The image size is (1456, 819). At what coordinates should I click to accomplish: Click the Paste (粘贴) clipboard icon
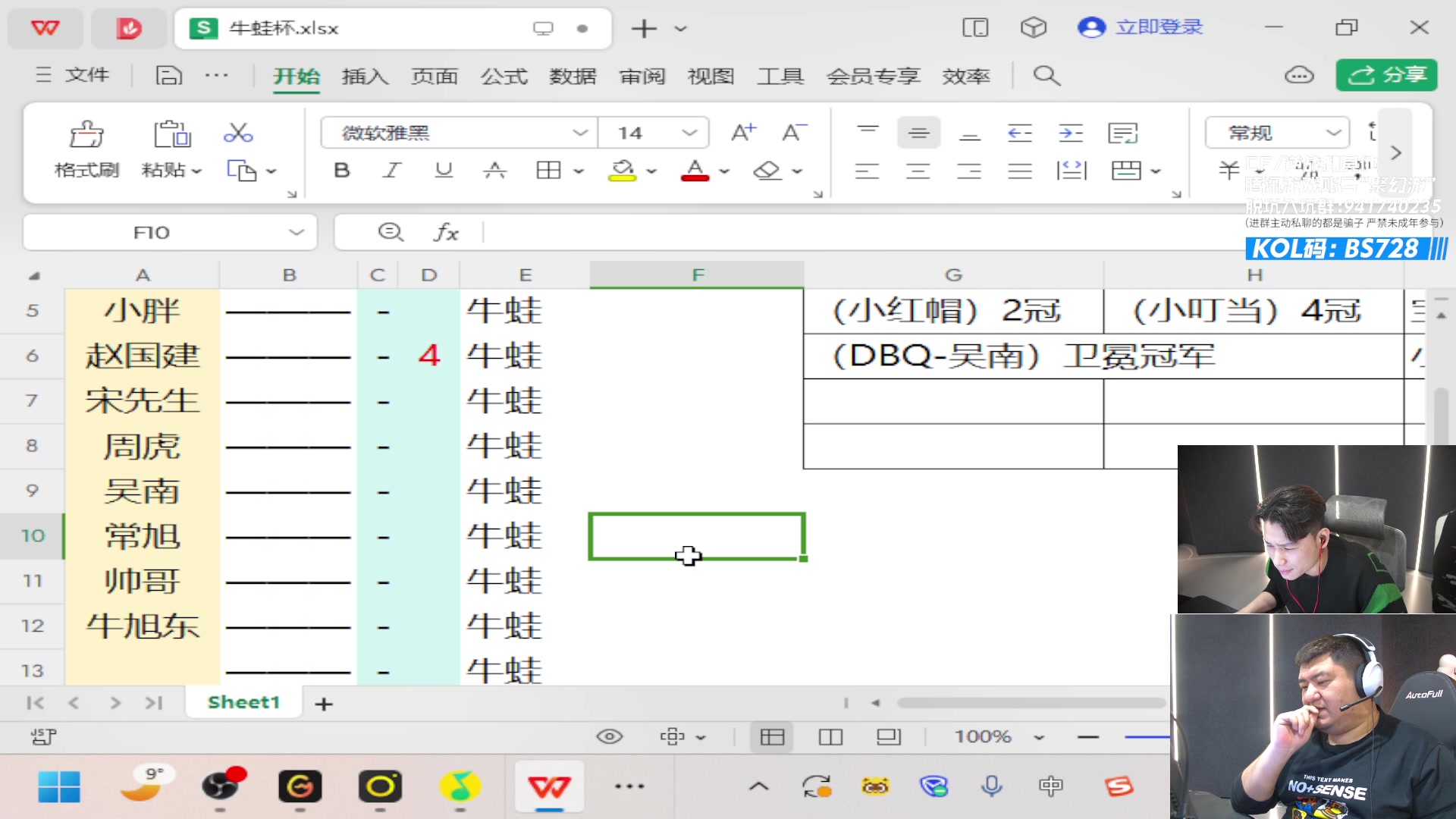172,134
